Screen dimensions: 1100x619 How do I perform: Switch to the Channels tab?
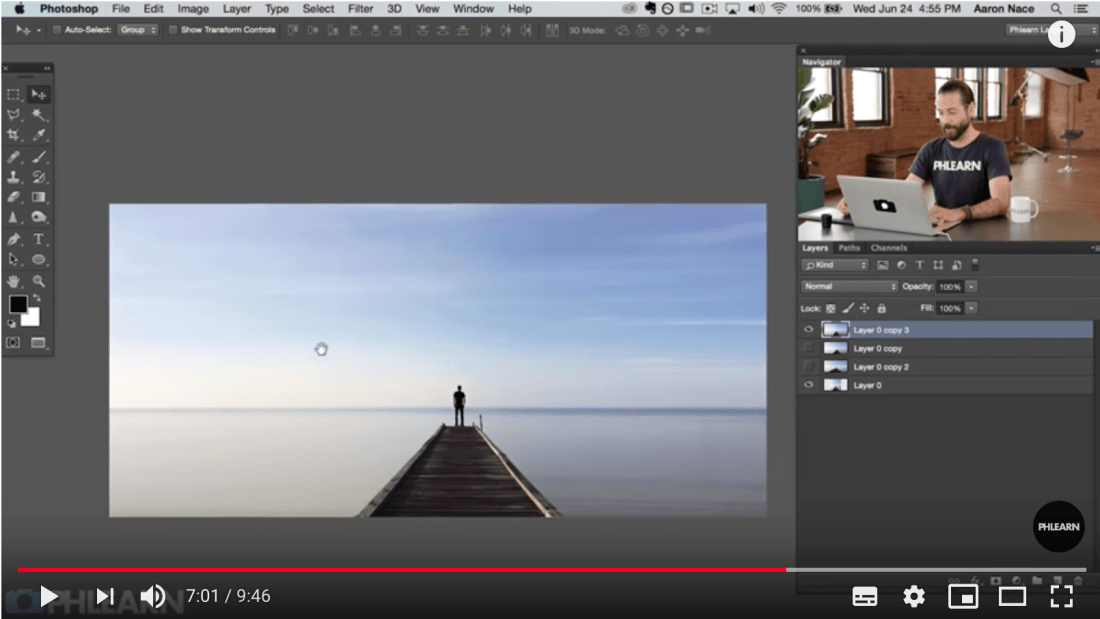888,248
